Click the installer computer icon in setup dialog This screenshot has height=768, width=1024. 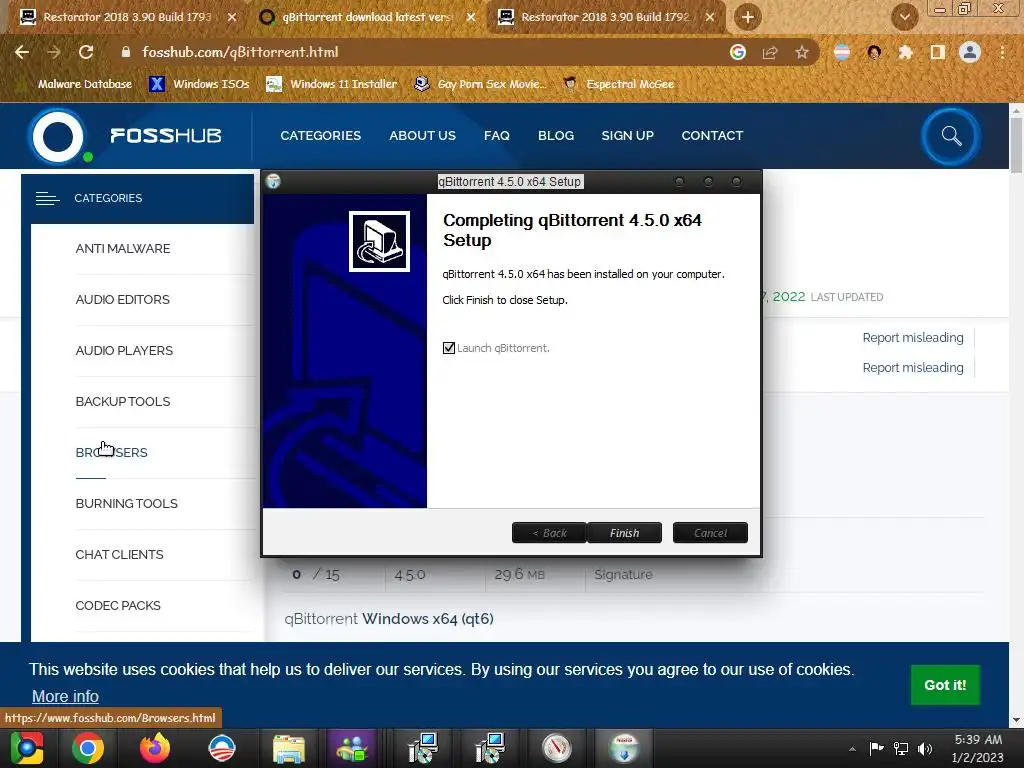point(379,241)
